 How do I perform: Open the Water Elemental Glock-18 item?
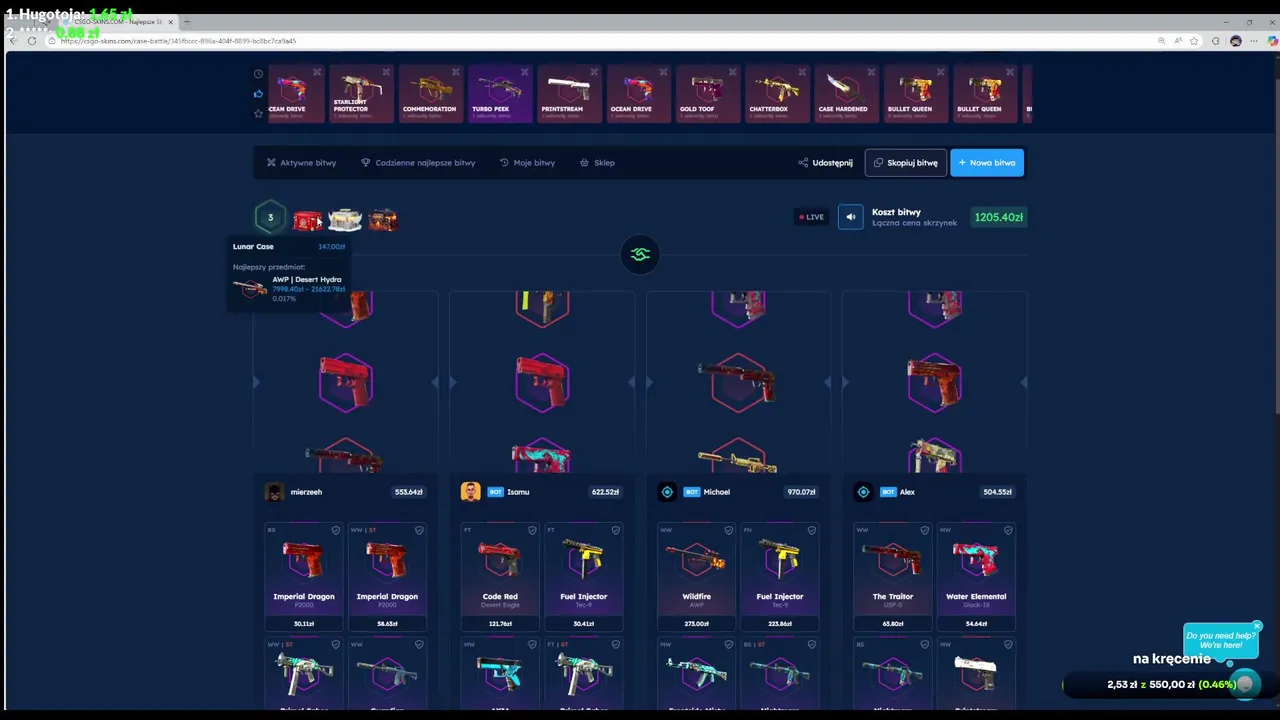coord(976,577)
